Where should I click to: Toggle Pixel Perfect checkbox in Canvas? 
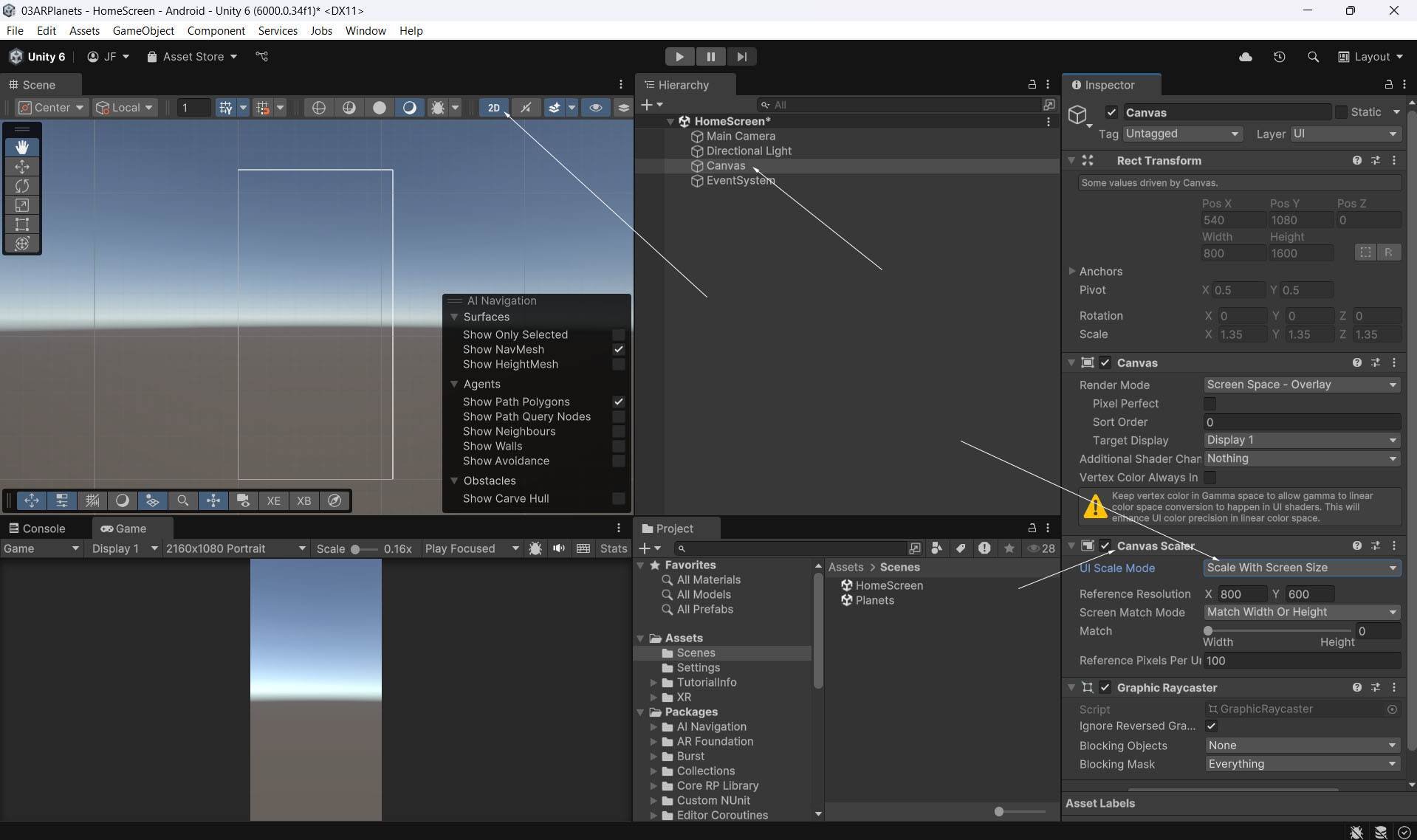[x=1210, y=404]
